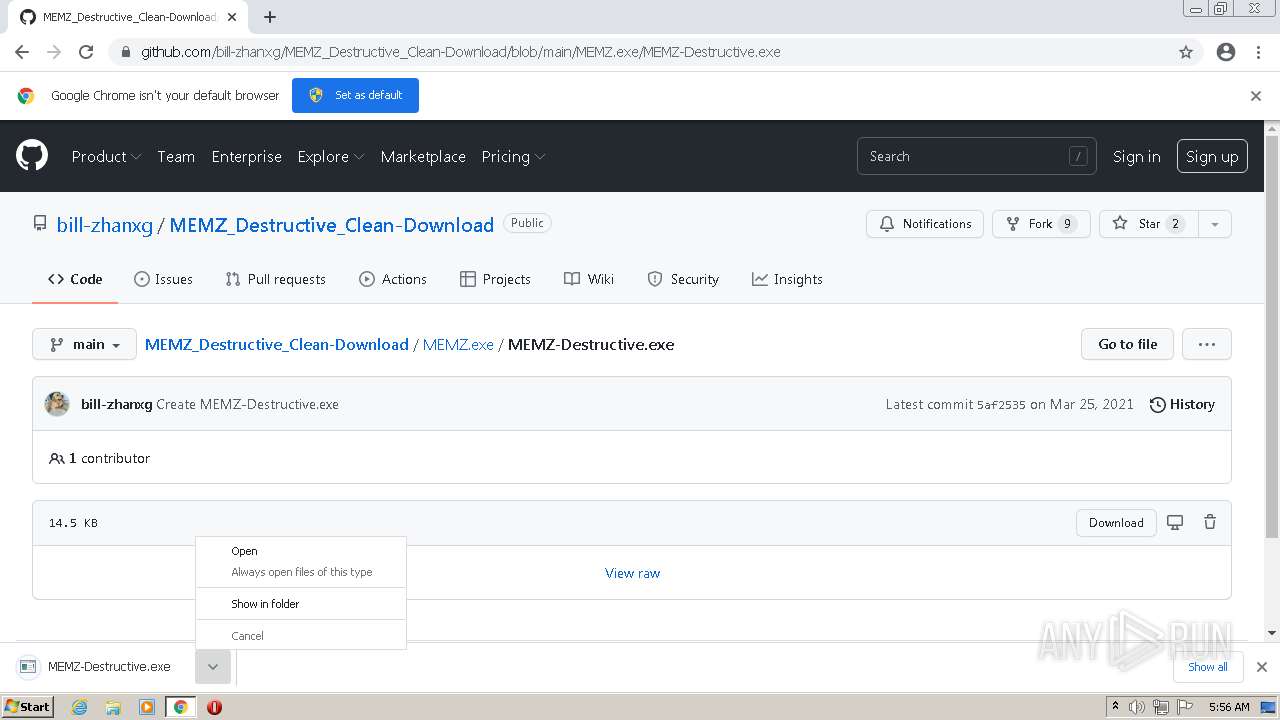Viewport: 1280px width, 720px height.
Task: Open the Windows Start menu
Action: coord(28,707)
